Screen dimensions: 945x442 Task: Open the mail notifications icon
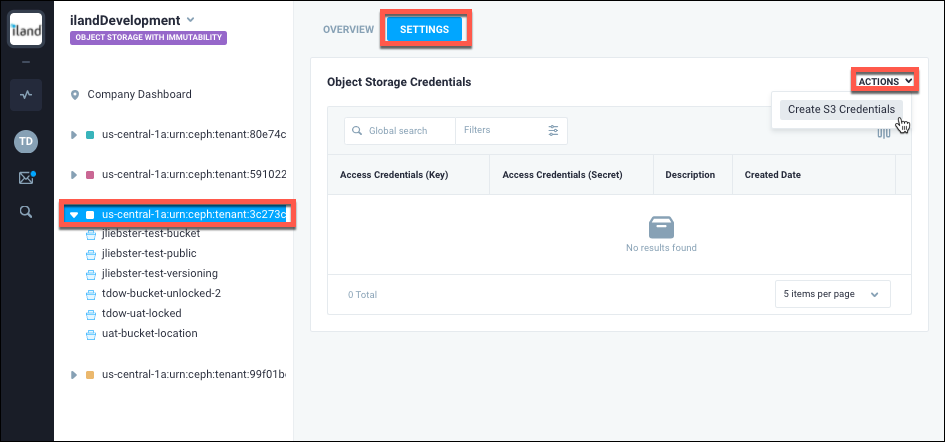26,178
